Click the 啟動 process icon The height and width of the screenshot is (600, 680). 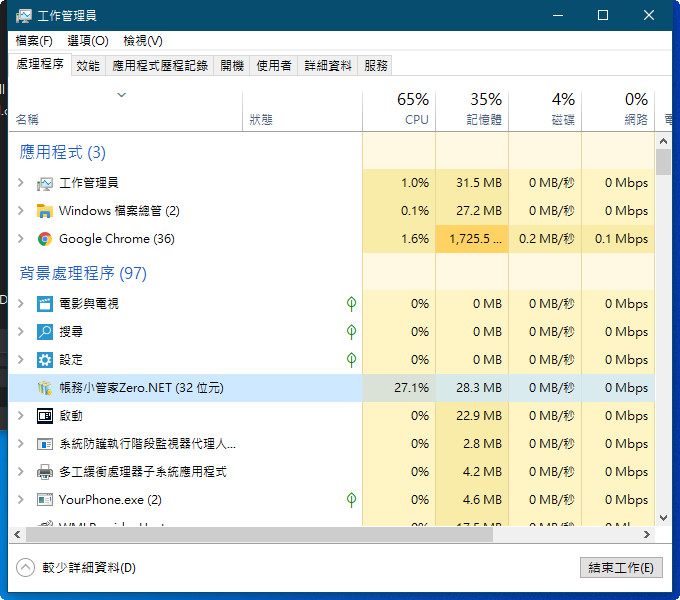click(x=45, y=416)
